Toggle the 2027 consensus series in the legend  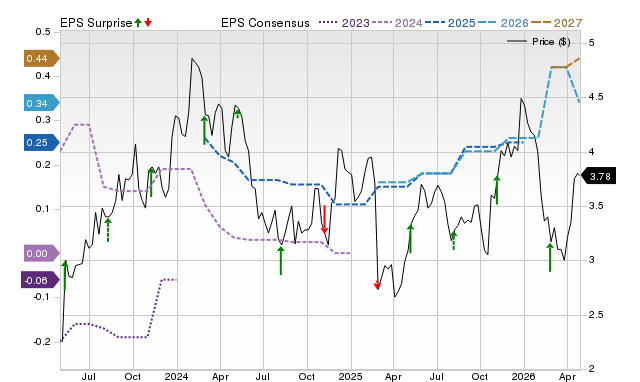(556, 23)
